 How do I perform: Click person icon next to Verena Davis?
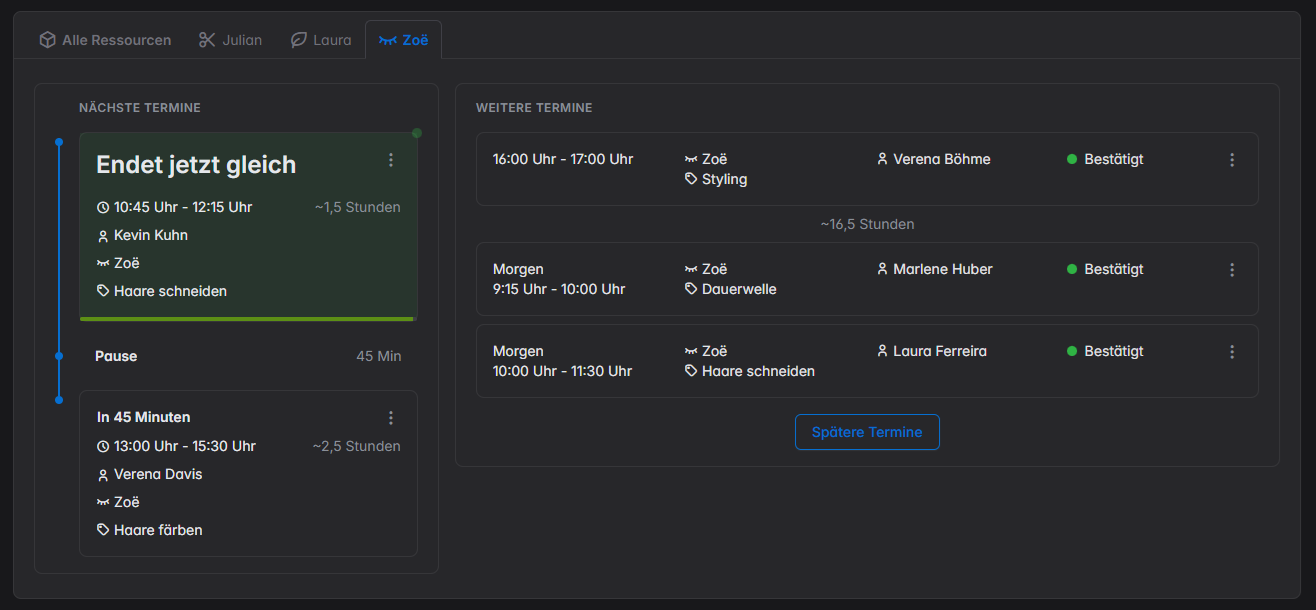(103, 475)
